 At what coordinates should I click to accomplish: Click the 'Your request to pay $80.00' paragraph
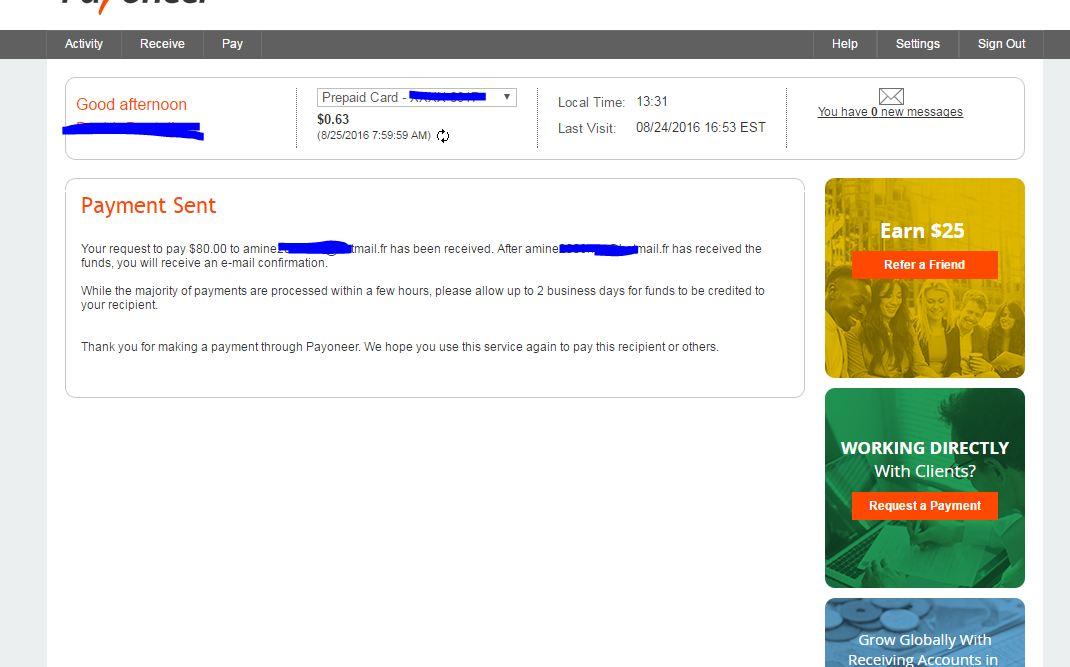click(x=421, y=256)
